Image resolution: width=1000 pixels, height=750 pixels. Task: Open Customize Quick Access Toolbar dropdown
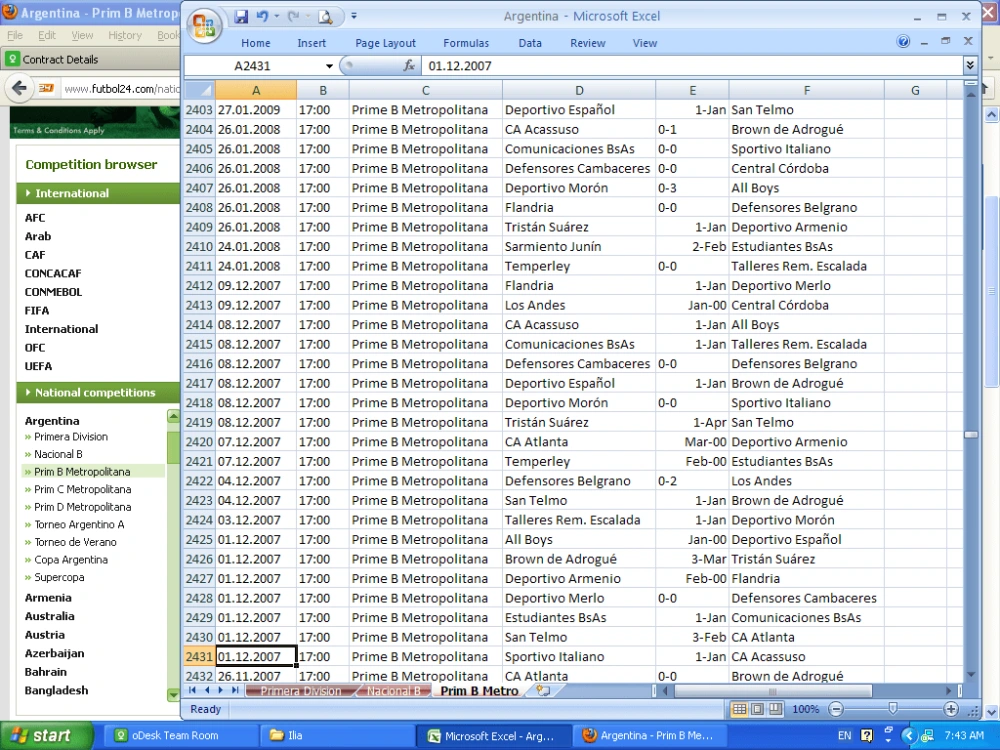pyautogui.click(x=354, y=17)
